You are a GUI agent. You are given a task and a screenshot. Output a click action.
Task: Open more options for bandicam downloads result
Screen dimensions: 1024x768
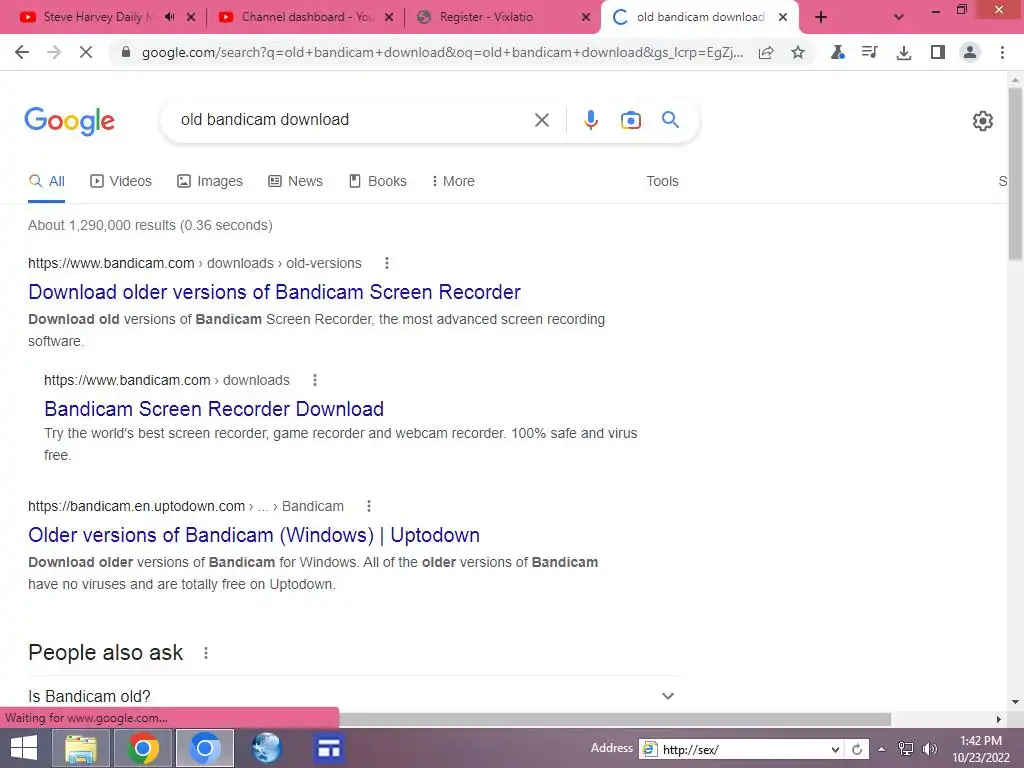click(315, 380)
